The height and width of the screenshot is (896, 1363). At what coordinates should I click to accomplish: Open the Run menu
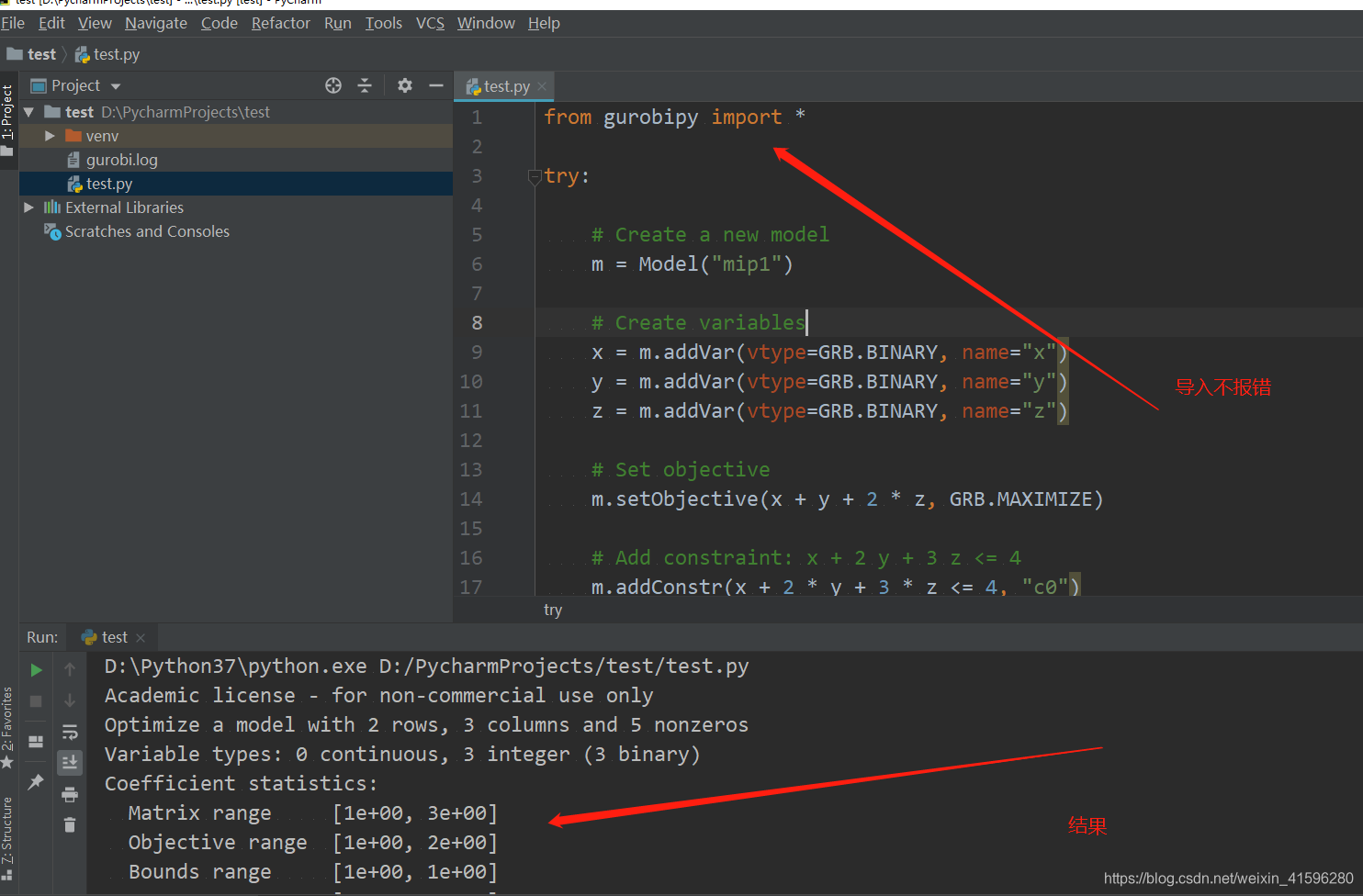pos(338,23)
